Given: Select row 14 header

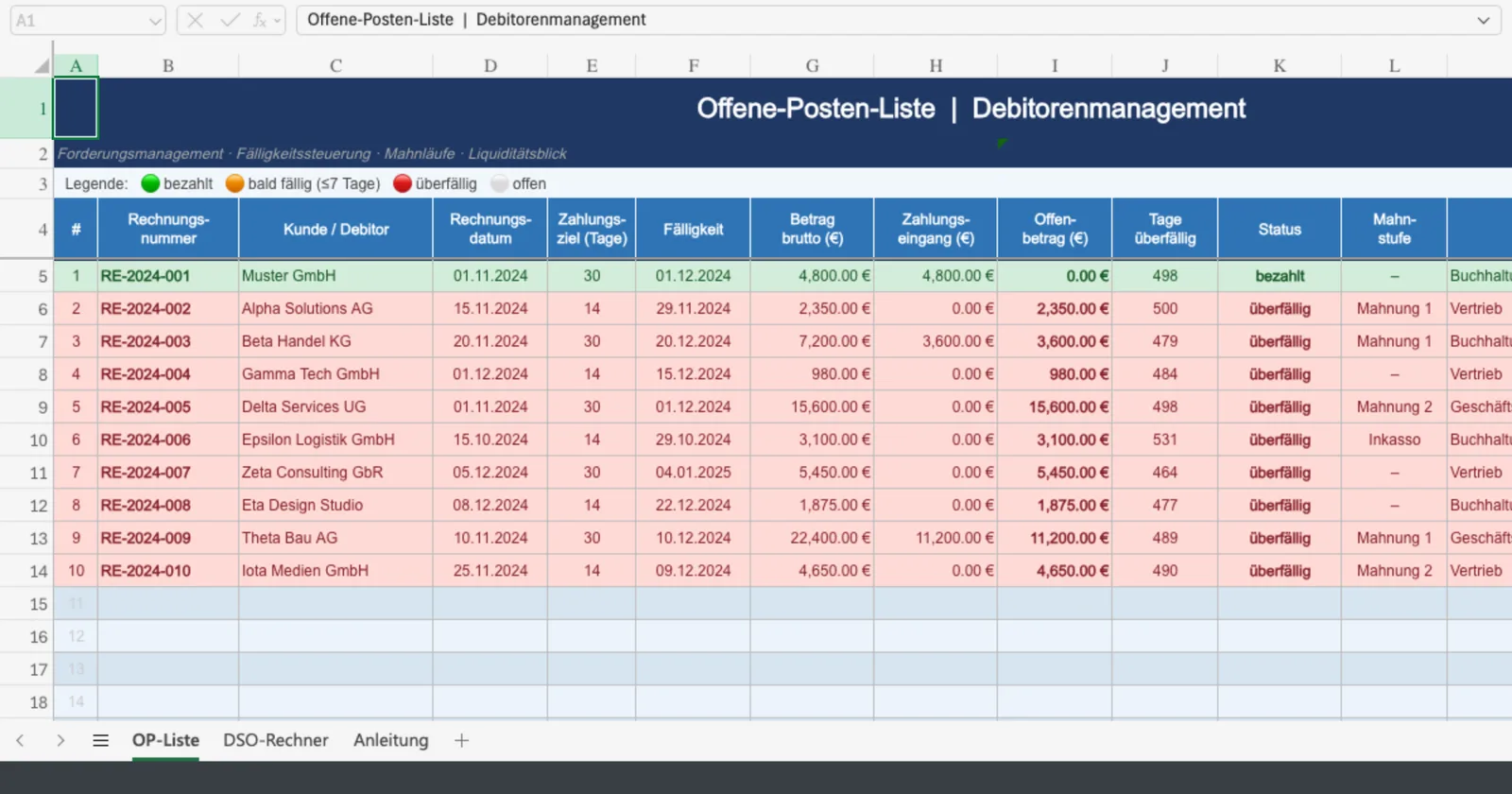Looking at the screenshot, I should (26, 571).
